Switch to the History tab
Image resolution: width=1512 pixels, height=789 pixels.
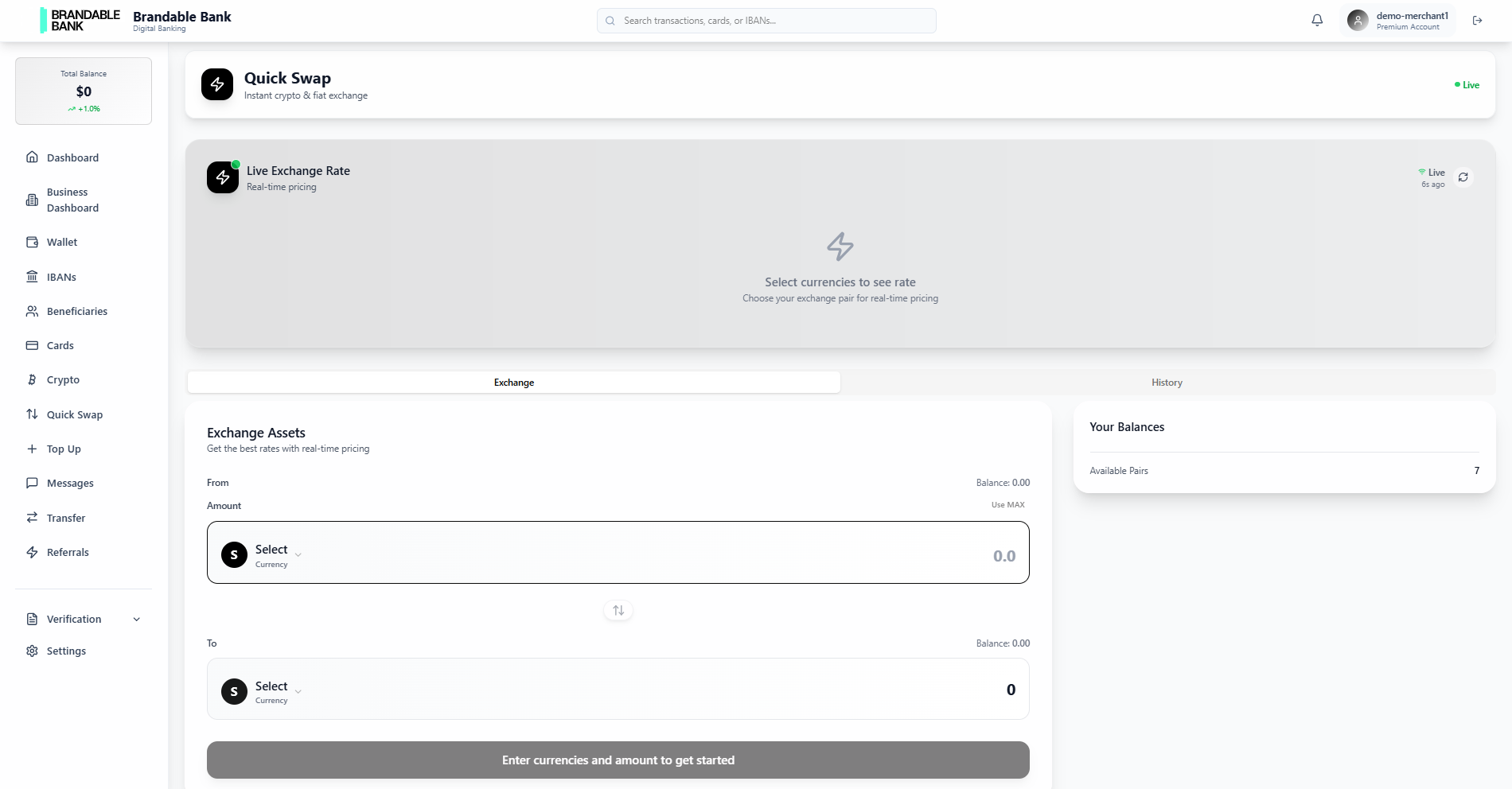point(1167,383)
